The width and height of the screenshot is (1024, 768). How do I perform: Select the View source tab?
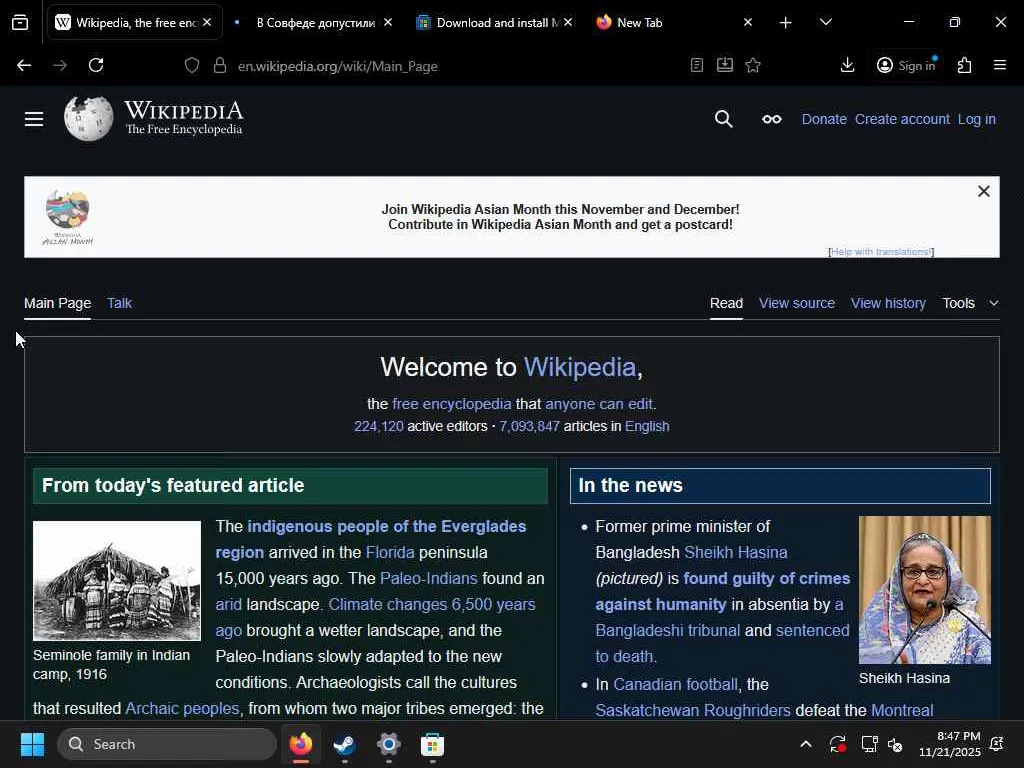797,303
